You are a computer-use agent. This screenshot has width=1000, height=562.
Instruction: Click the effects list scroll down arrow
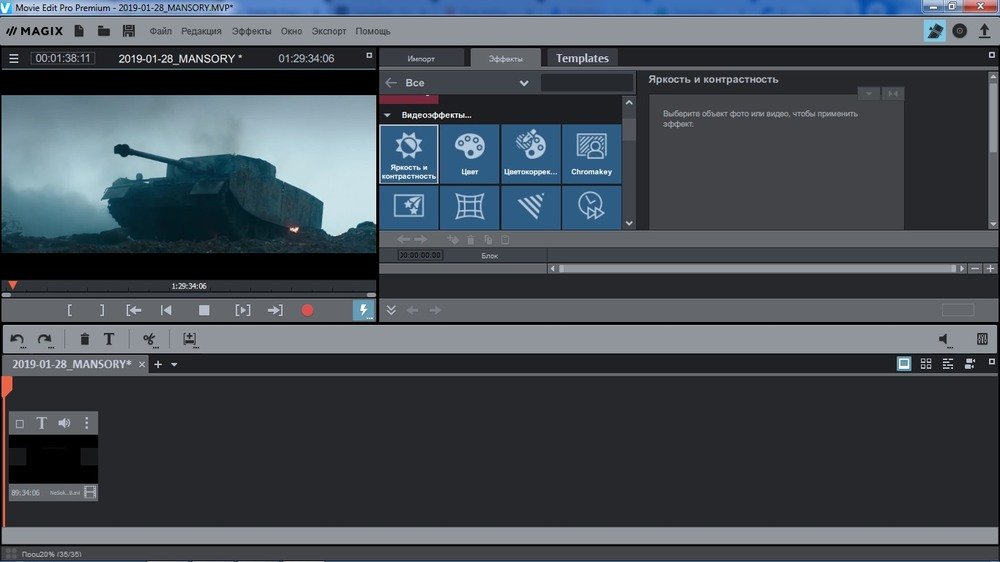[x=629, y=223]
